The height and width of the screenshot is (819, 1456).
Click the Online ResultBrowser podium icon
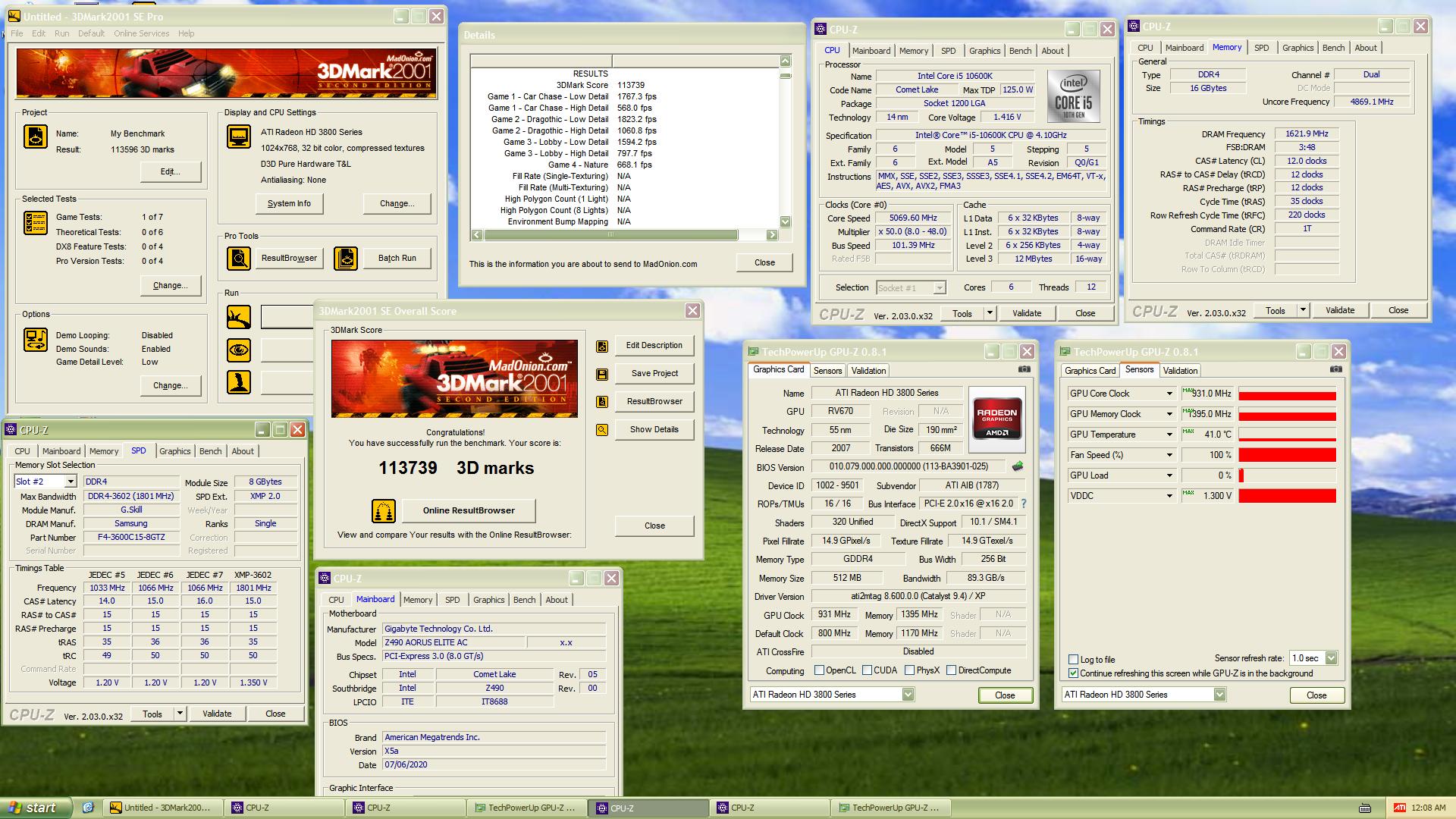[x=384, y=511]
